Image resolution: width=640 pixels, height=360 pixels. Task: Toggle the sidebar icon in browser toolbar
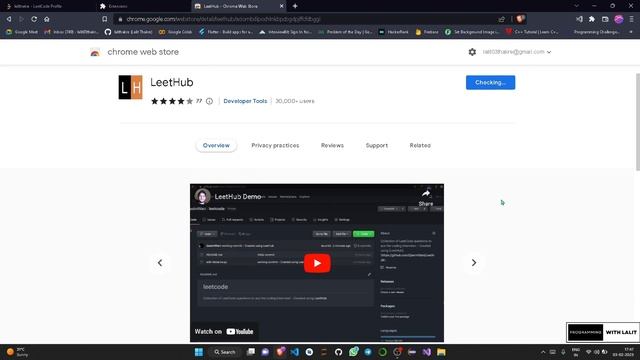tap(579, 19)
